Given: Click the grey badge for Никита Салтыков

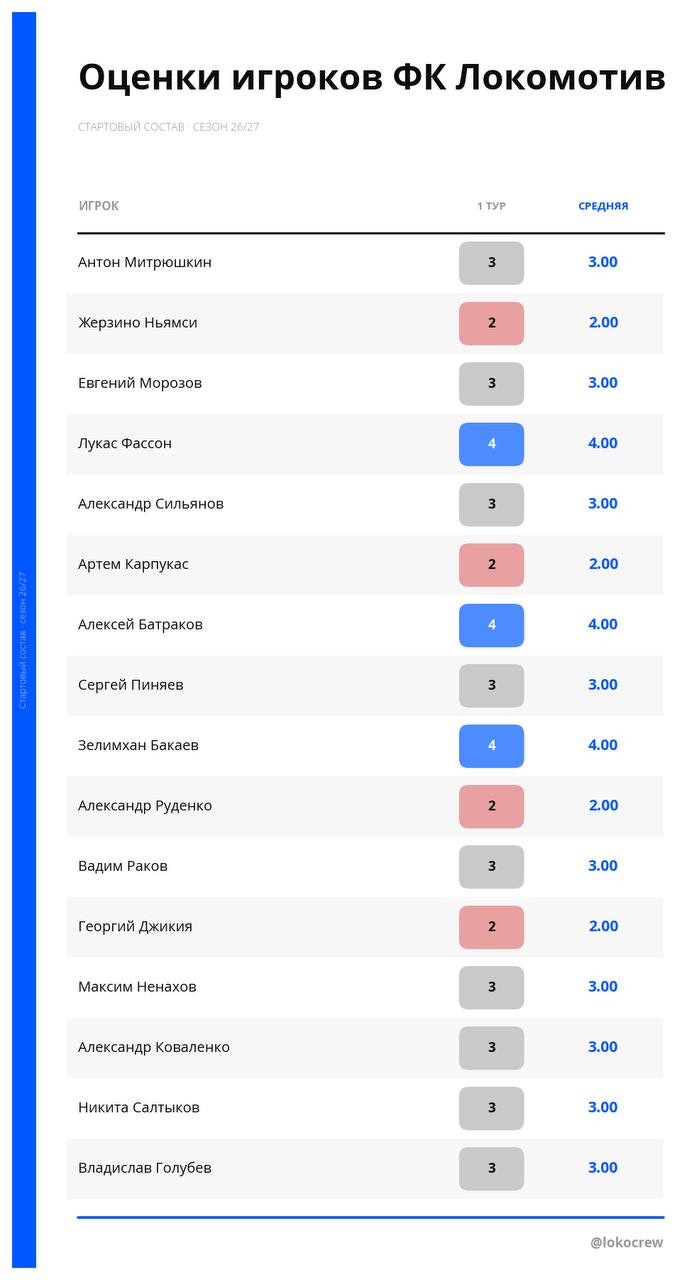Looking at the screenshot, I should tap(491, 1108).
